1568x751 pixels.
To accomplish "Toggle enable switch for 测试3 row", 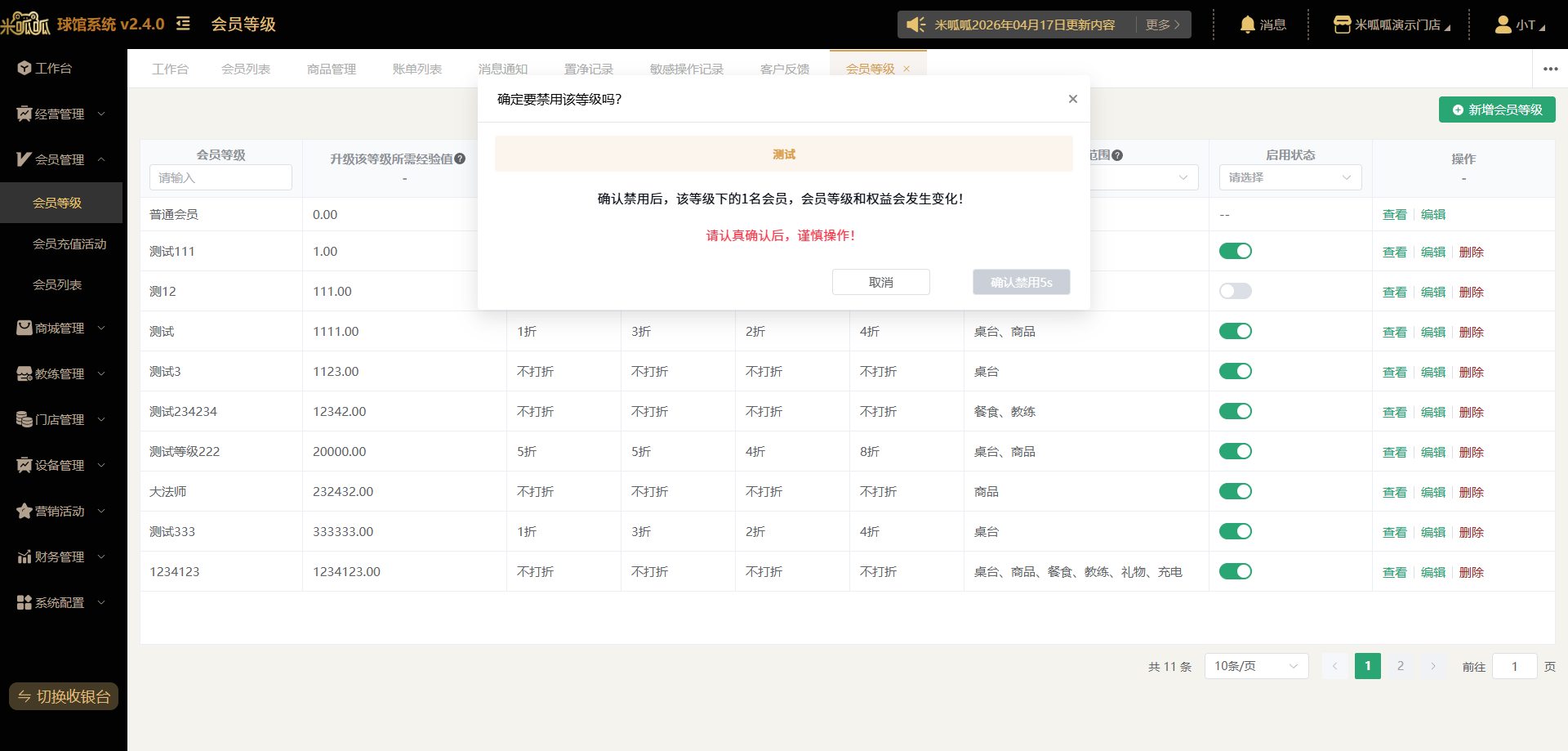I will (x=1236, y=371).
